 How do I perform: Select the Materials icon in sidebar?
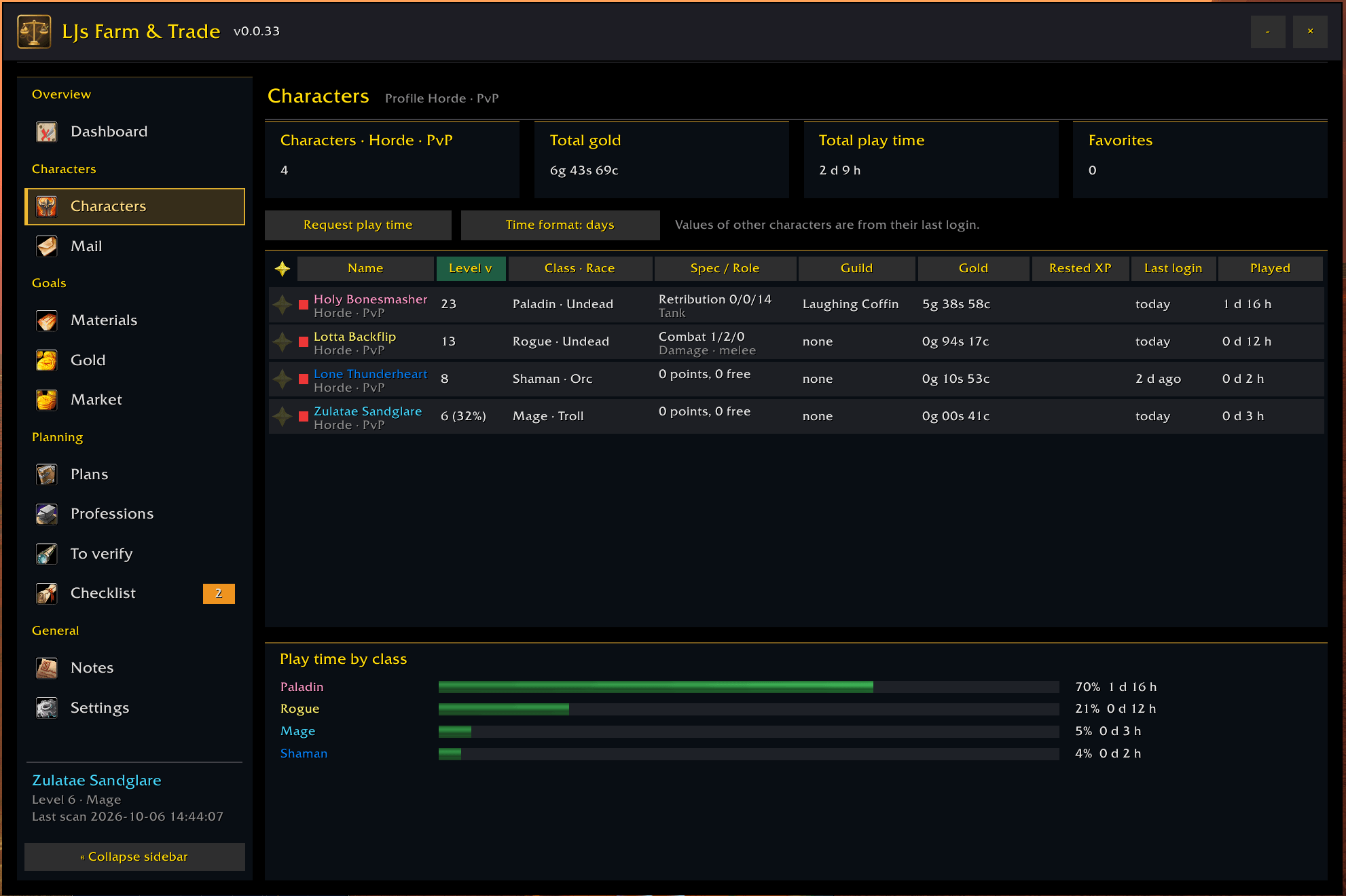(47, 320)
